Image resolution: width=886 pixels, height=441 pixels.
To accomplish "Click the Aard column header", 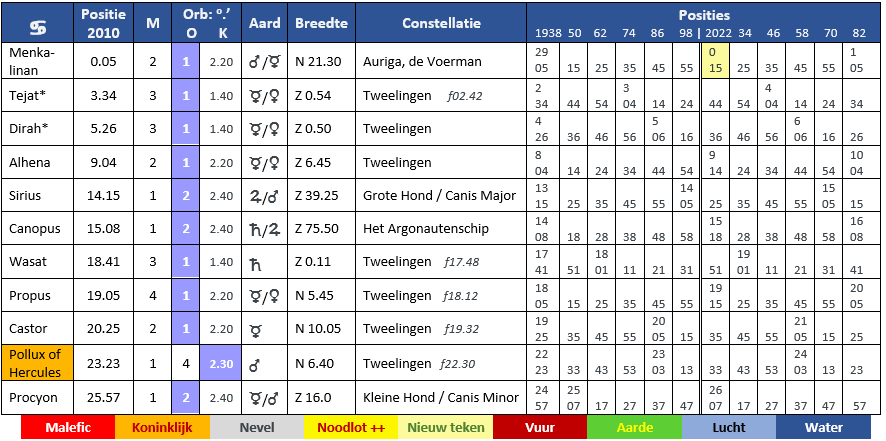I will coord(264,23).
